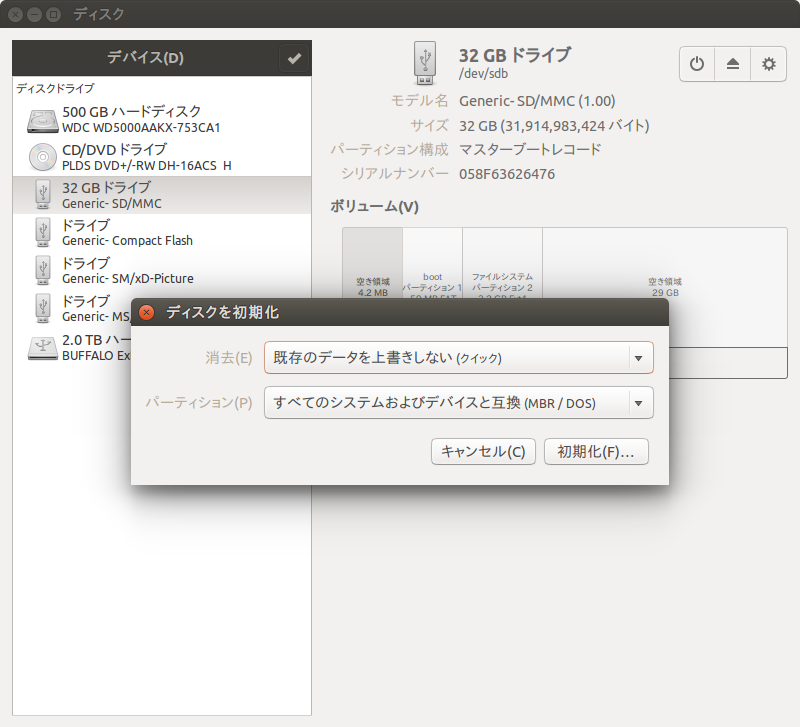Select the 29 GB free space volume
Screen dimensions: 800x727
click(665, 287)
